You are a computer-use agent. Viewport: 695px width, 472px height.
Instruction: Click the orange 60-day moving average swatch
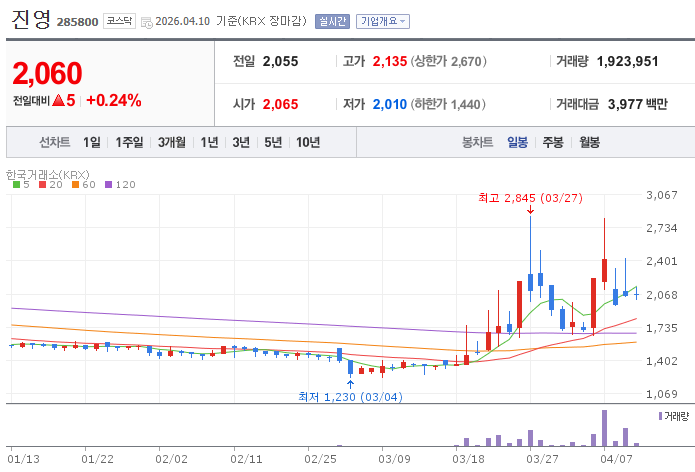tap(75, 185)
